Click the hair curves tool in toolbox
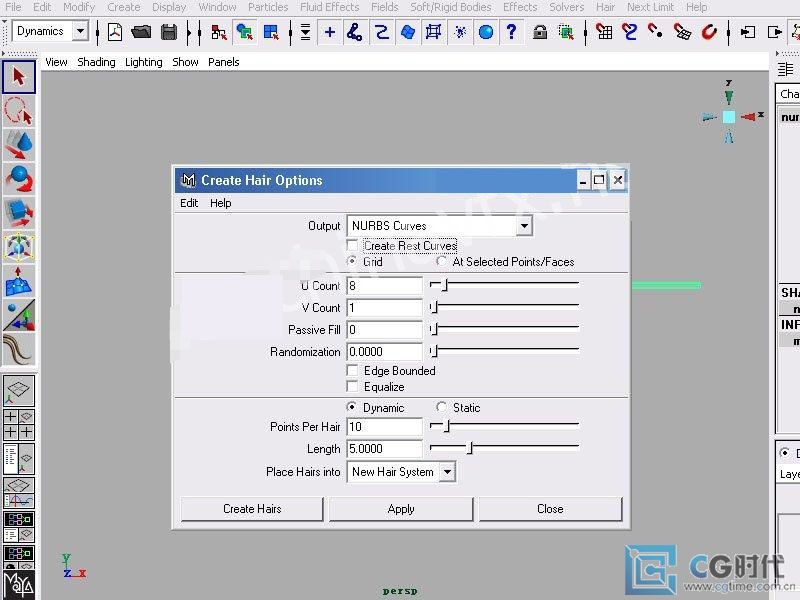 click(19, 349)
